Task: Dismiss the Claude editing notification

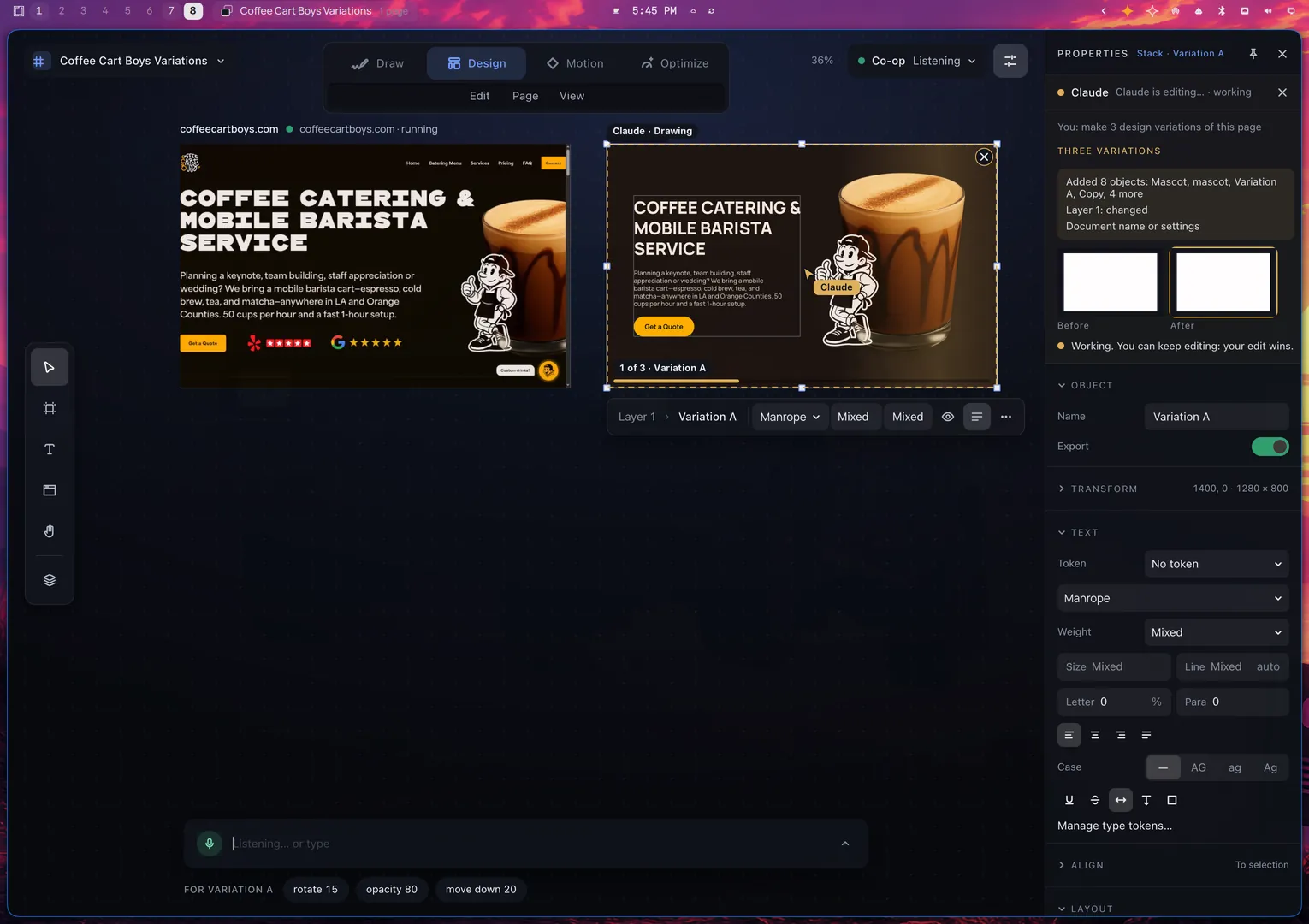Action: pos(1282,92)
